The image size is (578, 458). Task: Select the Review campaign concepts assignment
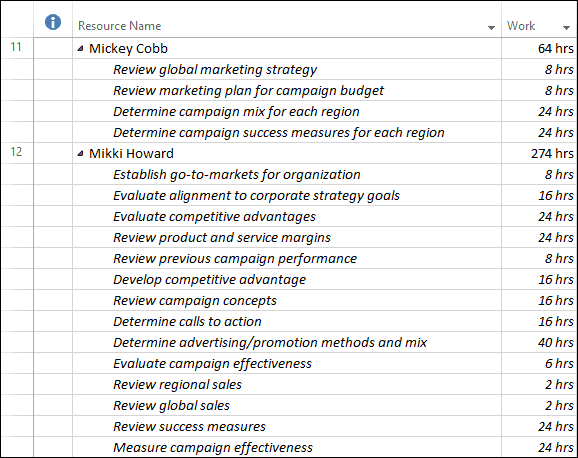click(x=195, y=301)
